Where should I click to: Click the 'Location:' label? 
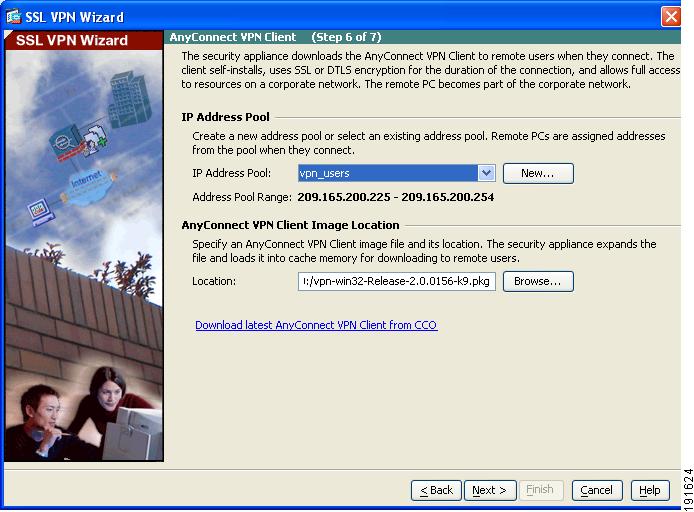[214, 281]
